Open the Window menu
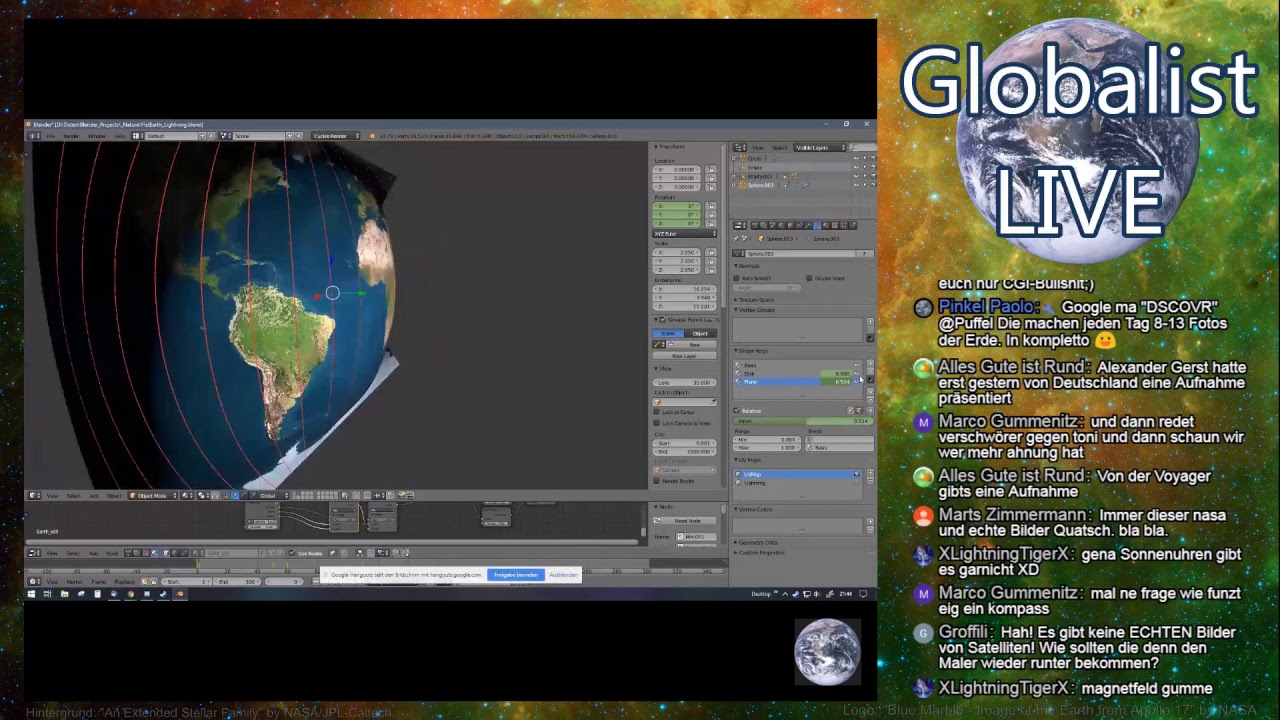 click(96, 136)
